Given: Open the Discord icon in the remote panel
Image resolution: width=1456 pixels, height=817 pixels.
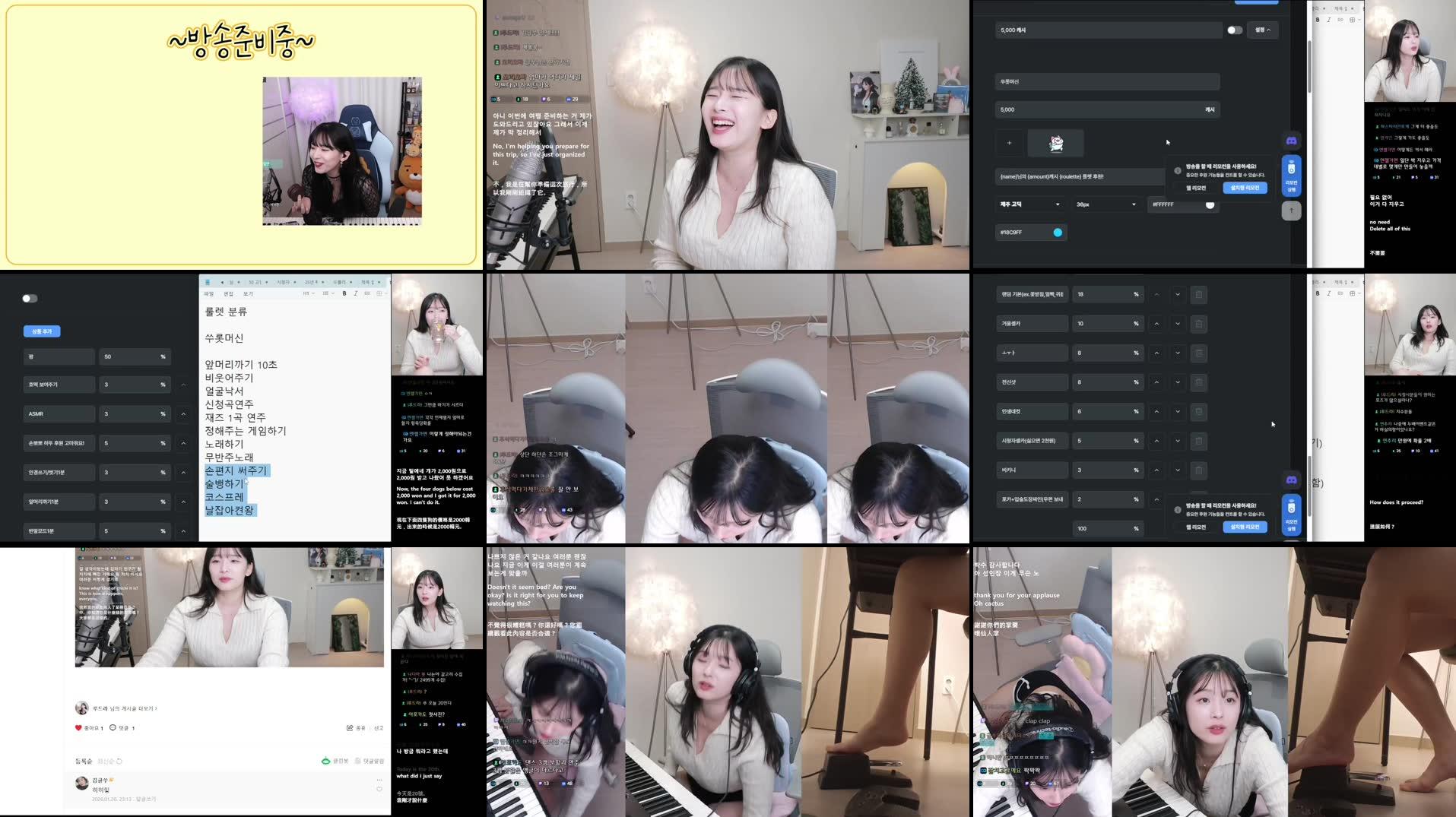Looking at the screenshot, I should 1292,140.
